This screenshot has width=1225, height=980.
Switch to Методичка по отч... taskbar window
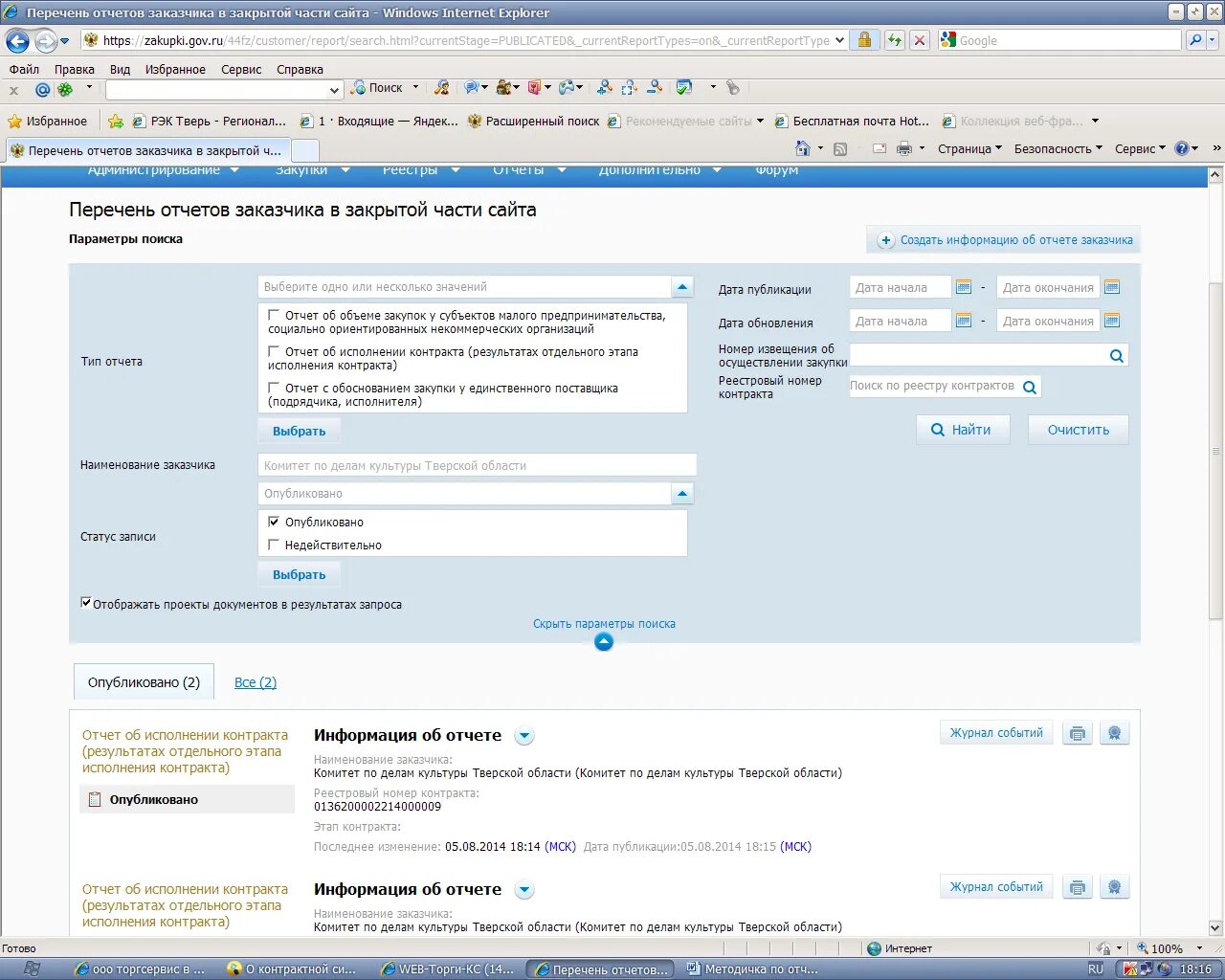(x=754, y=969)
